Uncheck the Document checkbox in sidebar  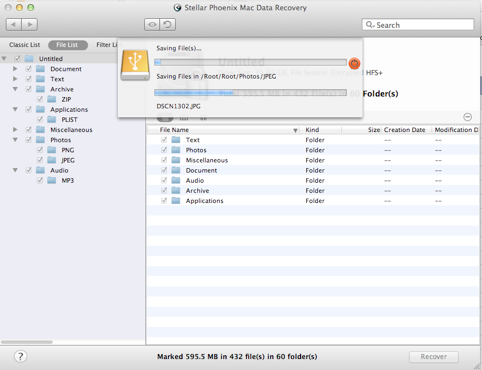(x=28, y=69)
